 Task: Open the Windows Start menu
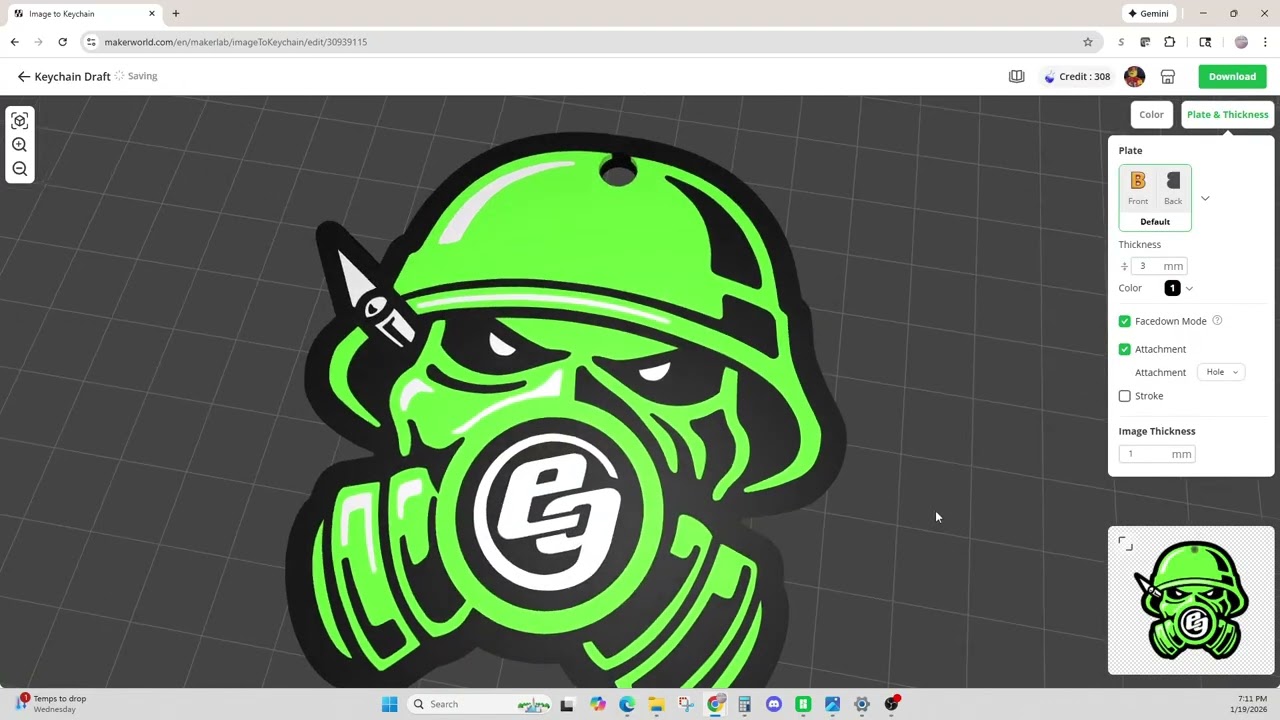[x=390, y=704]
